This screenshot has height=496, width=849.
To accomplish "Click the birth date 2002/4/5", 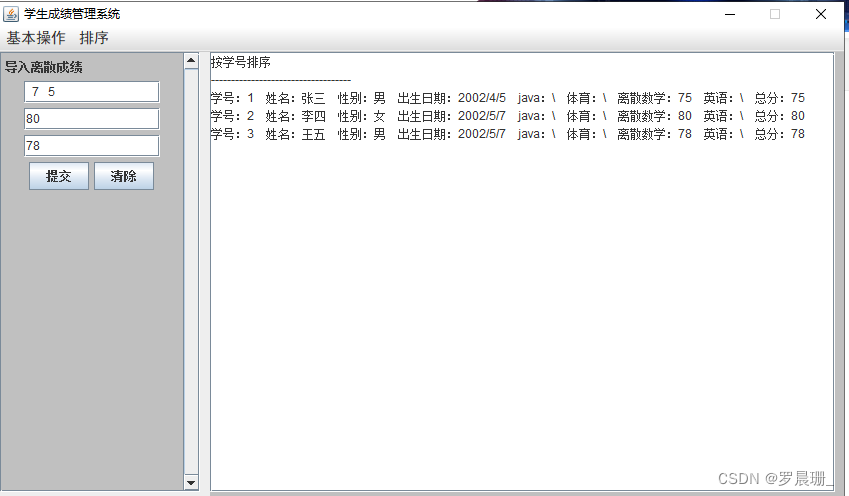I will point(482,98).
